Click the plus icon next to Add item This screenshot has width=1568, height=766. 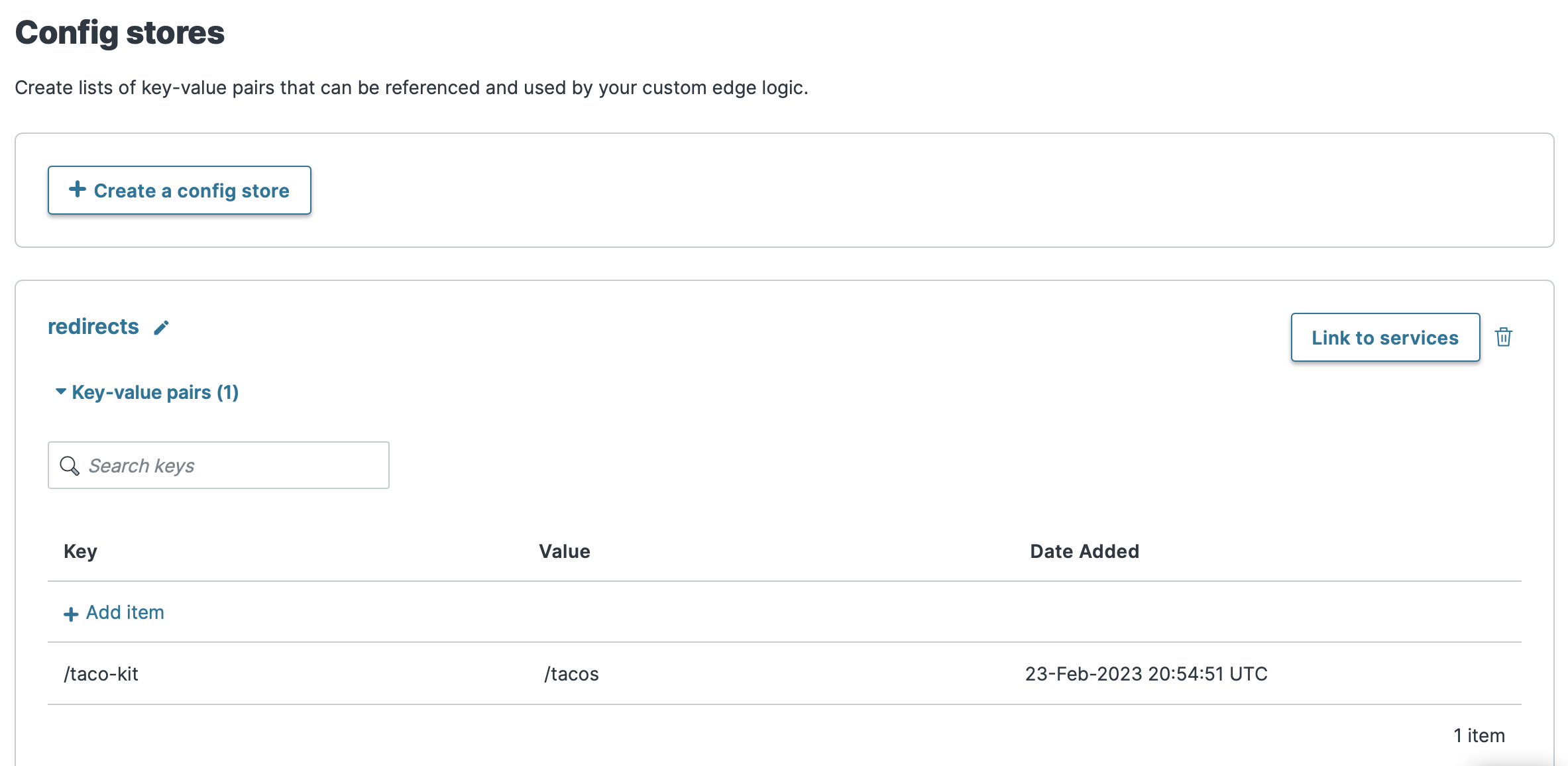(70, 613)
